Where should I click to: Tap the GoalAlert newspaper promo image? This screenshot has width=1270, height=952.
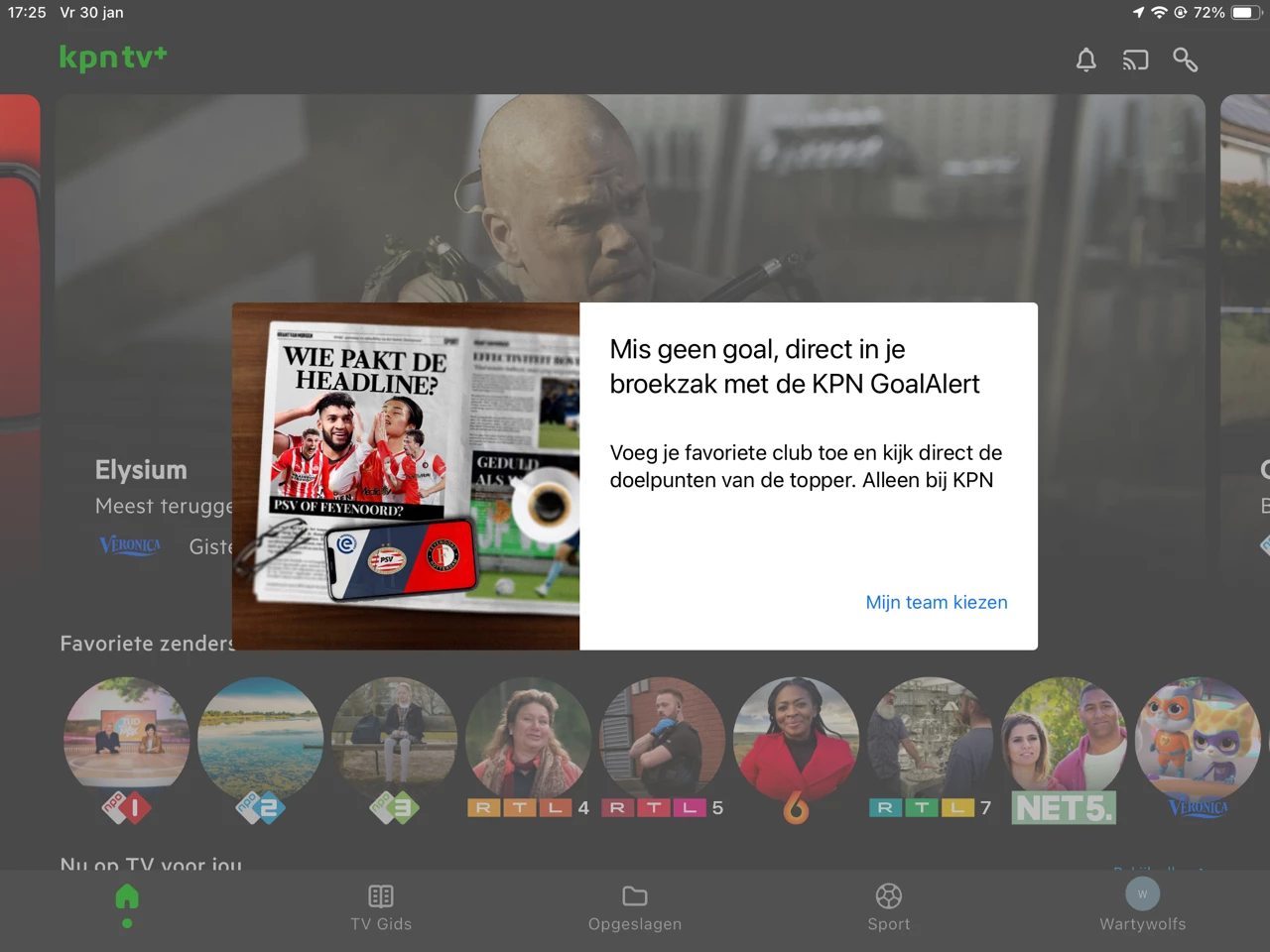pyautogui.click(x=406, y=476)
